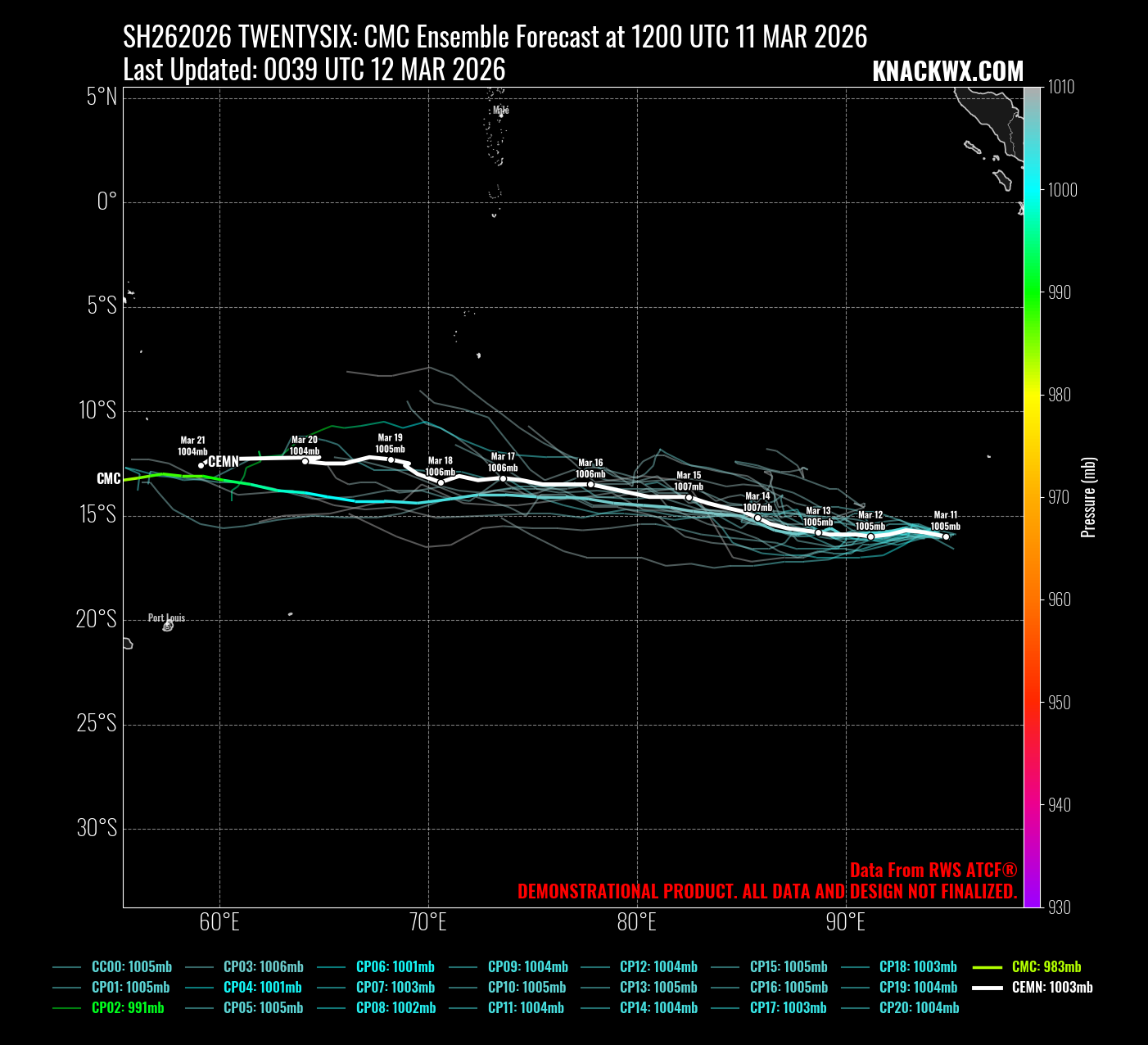The width and height of the screenshot is (1148, 1045).
Task: Click the 1000 mark on pressure colorbar
Action: point(1062,190)
